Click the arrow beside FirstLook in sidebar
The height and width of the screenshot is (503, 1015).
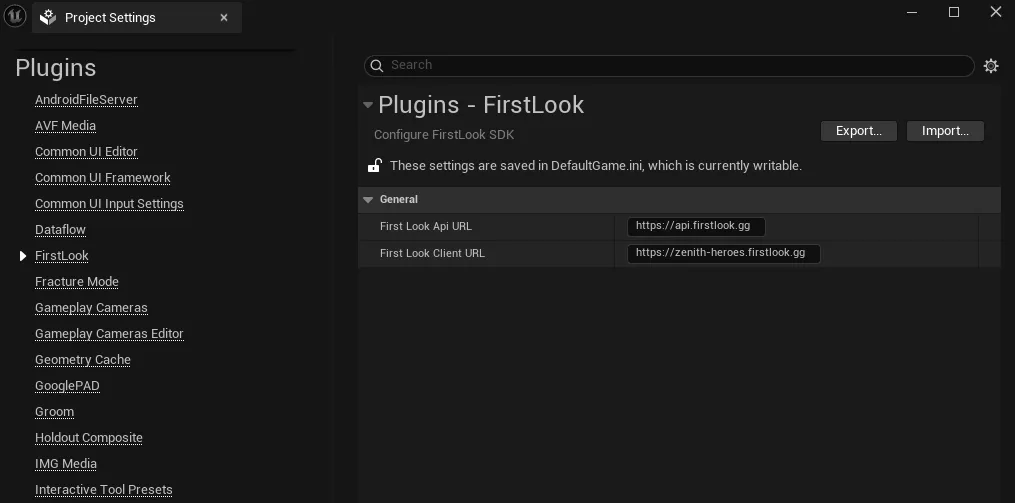(x=23, y=256)
